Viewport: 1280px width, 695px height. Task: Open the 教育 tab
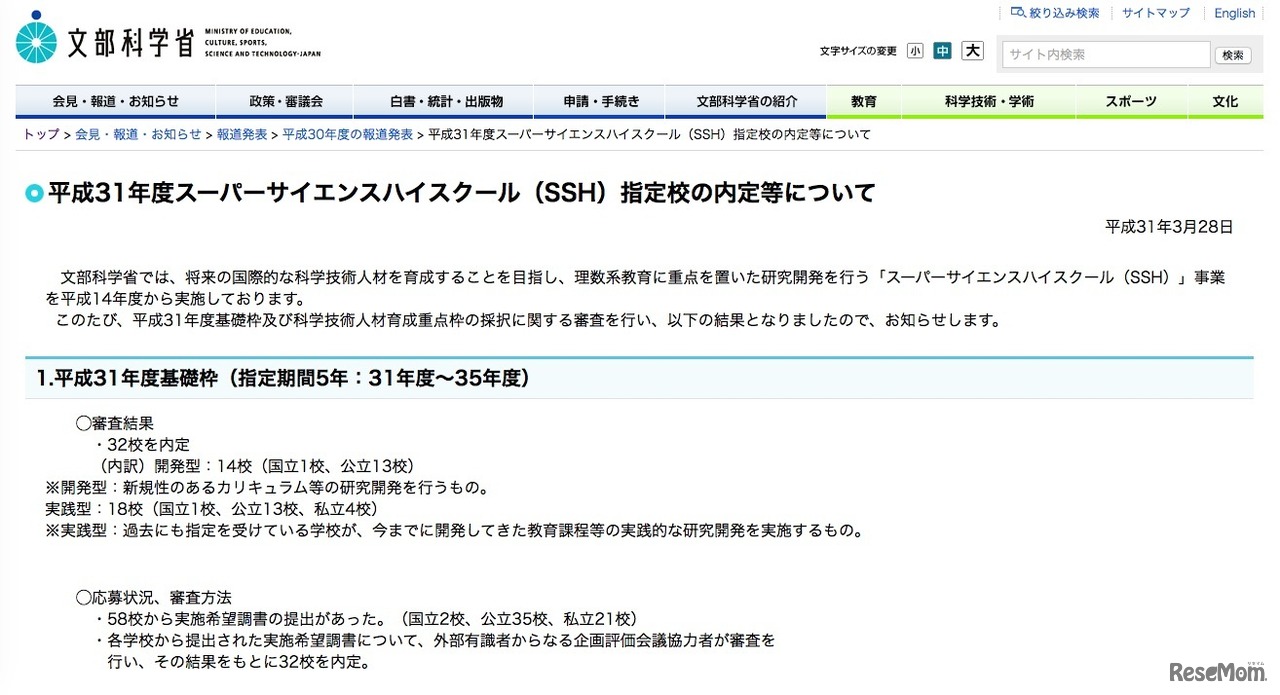(864, 101)
